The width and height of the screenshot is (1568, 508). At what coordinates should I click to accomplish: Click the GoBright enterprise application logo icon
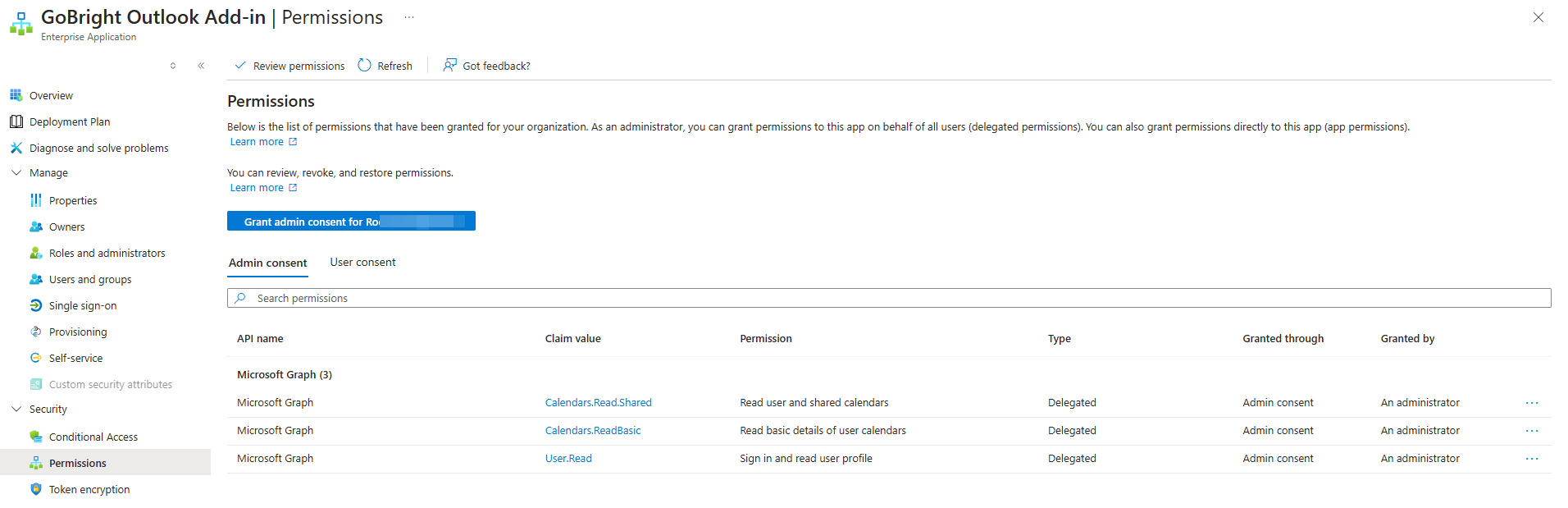[x=21, y=25]
